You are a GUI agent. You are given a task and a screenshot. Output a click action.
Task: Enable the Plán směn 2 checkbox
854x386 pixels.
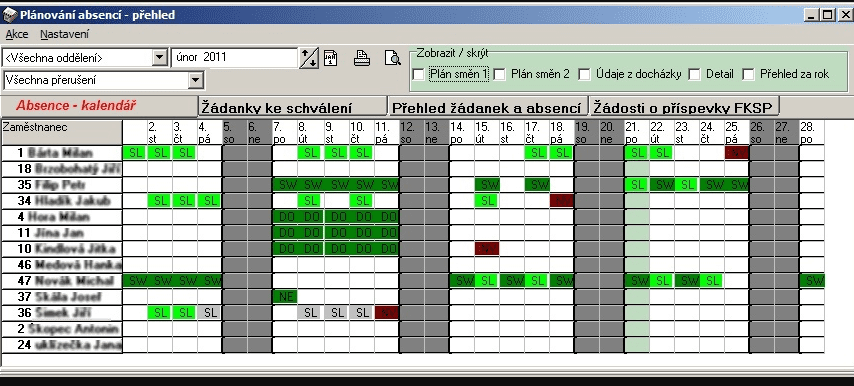click(x=499, y=74)
